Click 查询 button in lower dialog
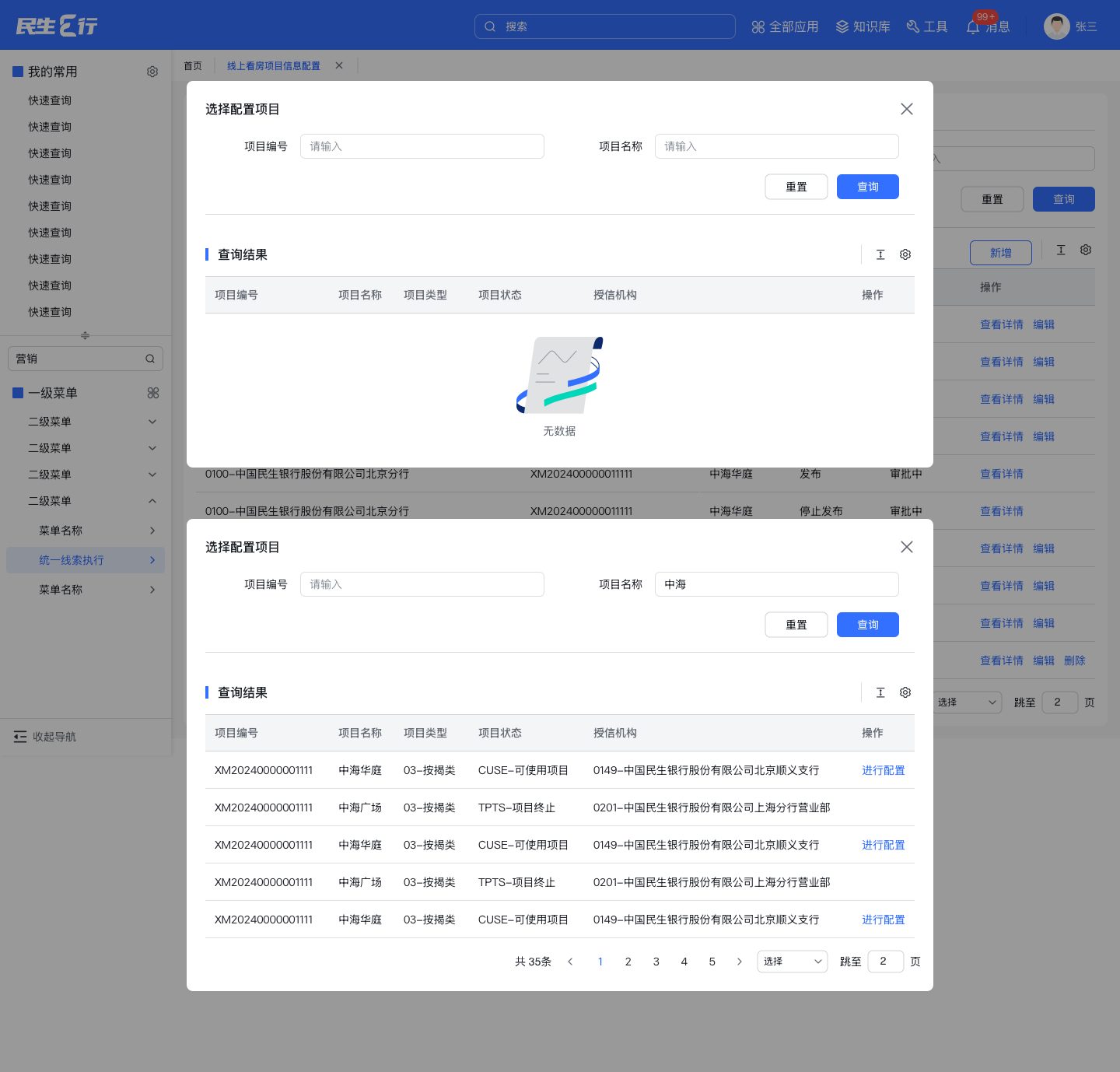Viewport: 1120px width, 1072px height. [x=868, y=625]
